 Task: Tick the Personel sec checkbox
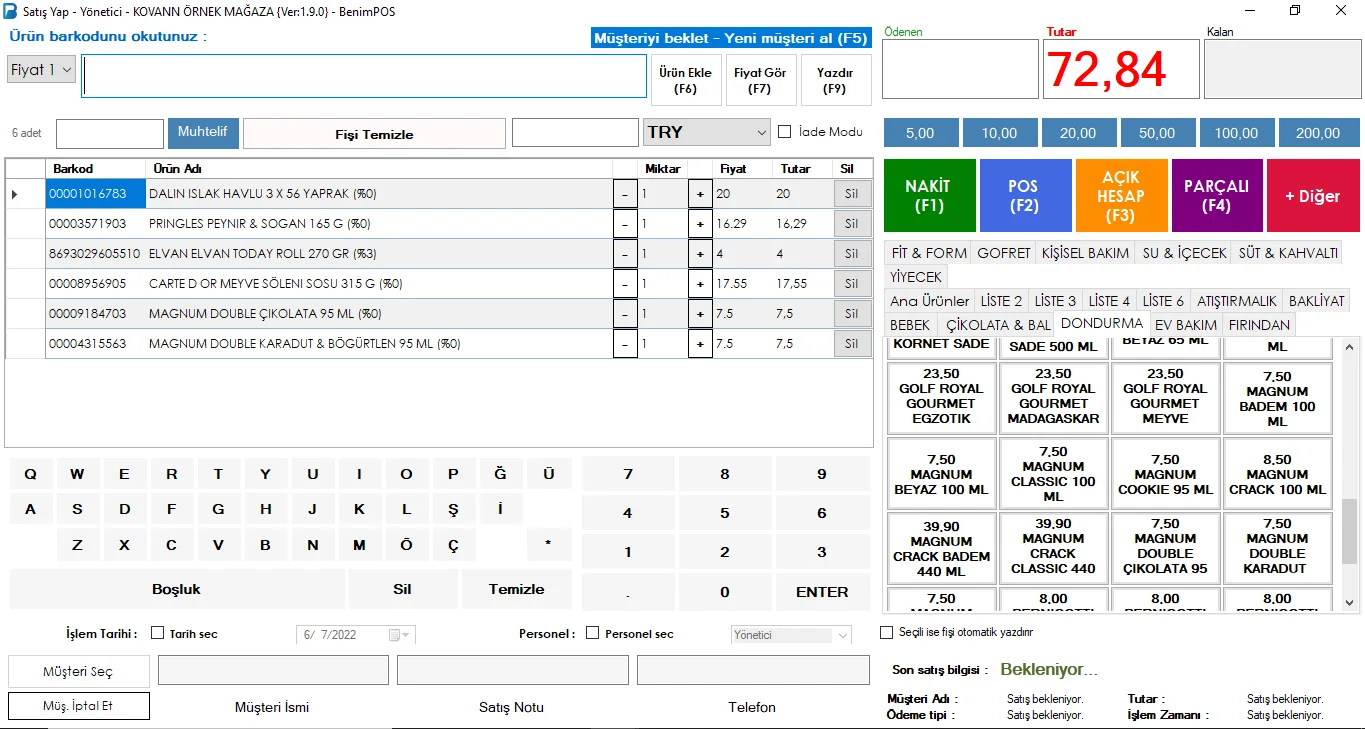coord(592,633)
